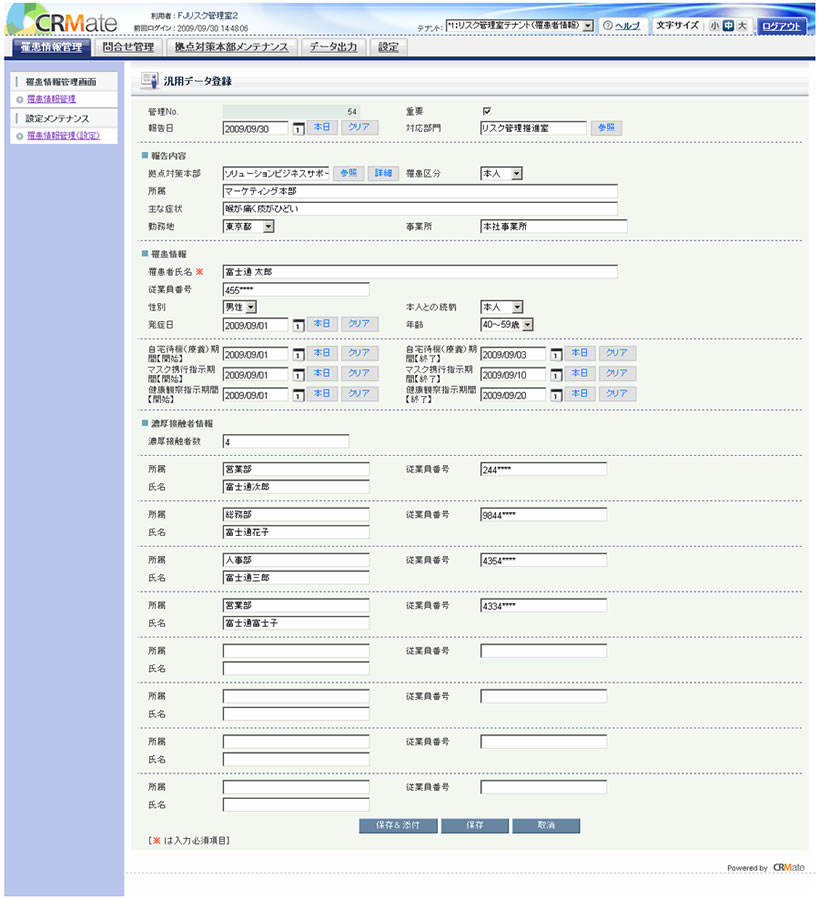The image size is (819, 900).
Task: Expand the 勤務地 dropdown showing 東京都
Action: (268, 227)
